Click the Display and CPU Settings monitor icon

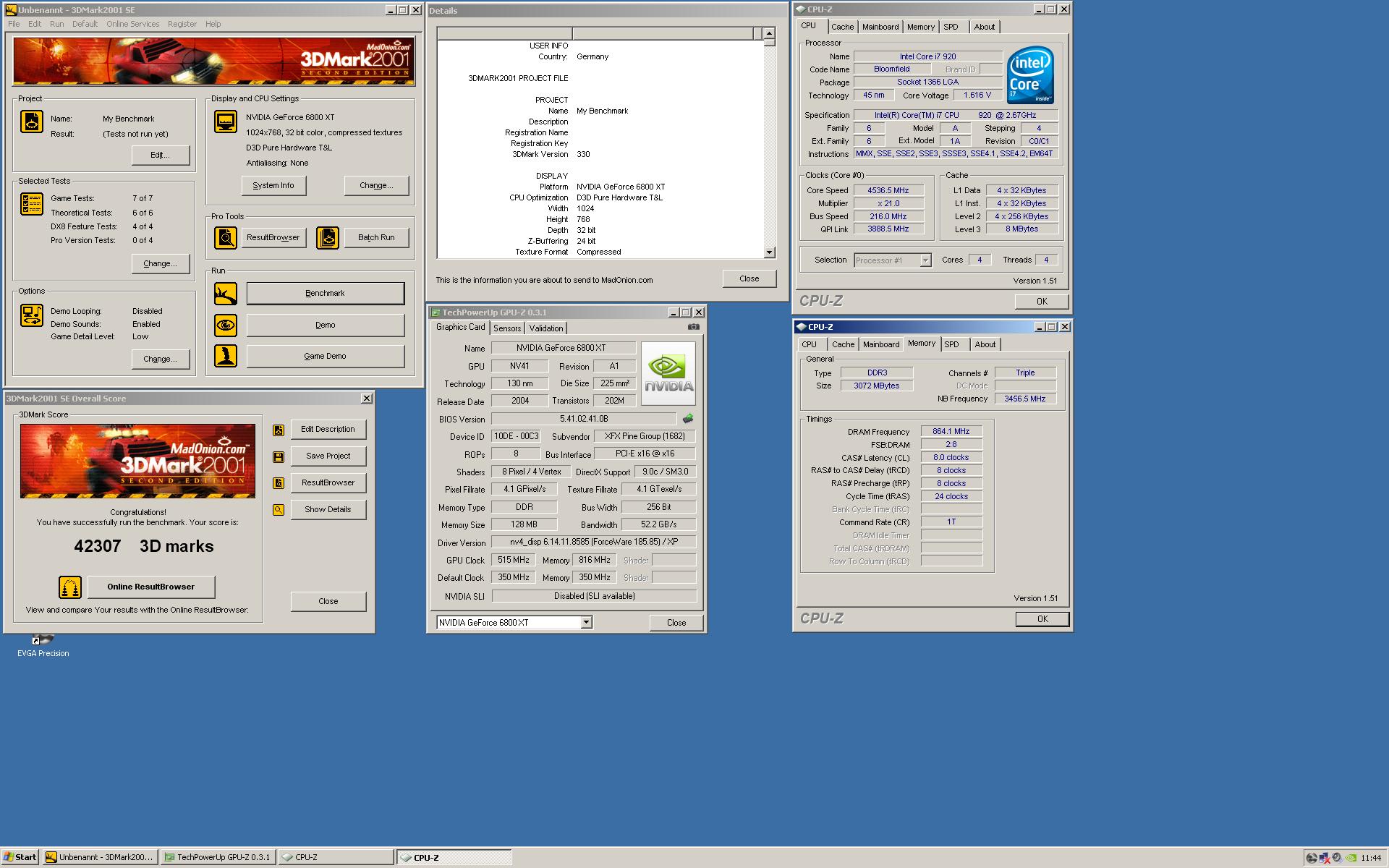(226, 122)
